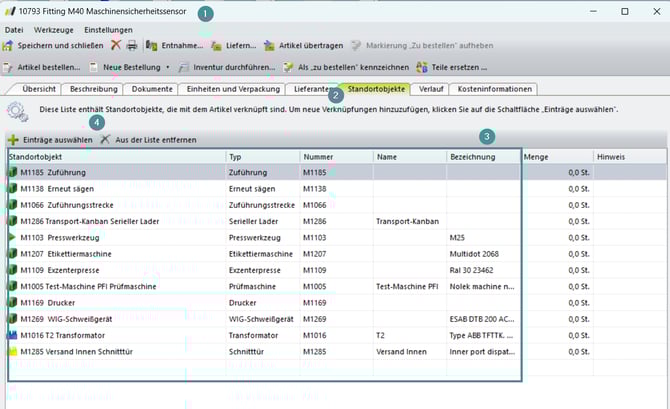Click the Nolek machine Bezeichnung cell
Viewport: 670px width, 409px height.
click(482, 286)
